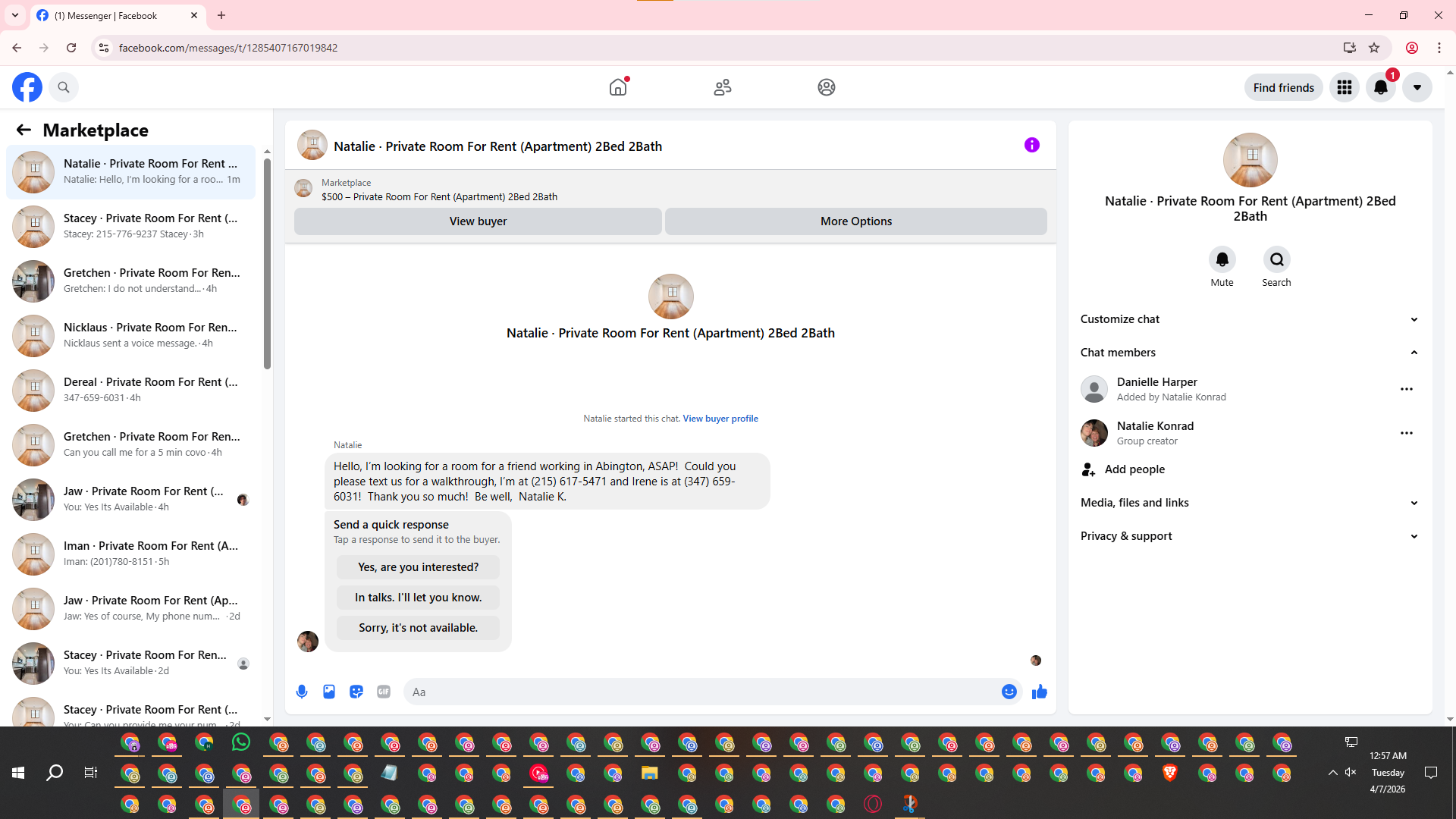Open Stacey chat with 215-776-9237 message
This screenshot has height=819, width=1456.
coord(130,226)
